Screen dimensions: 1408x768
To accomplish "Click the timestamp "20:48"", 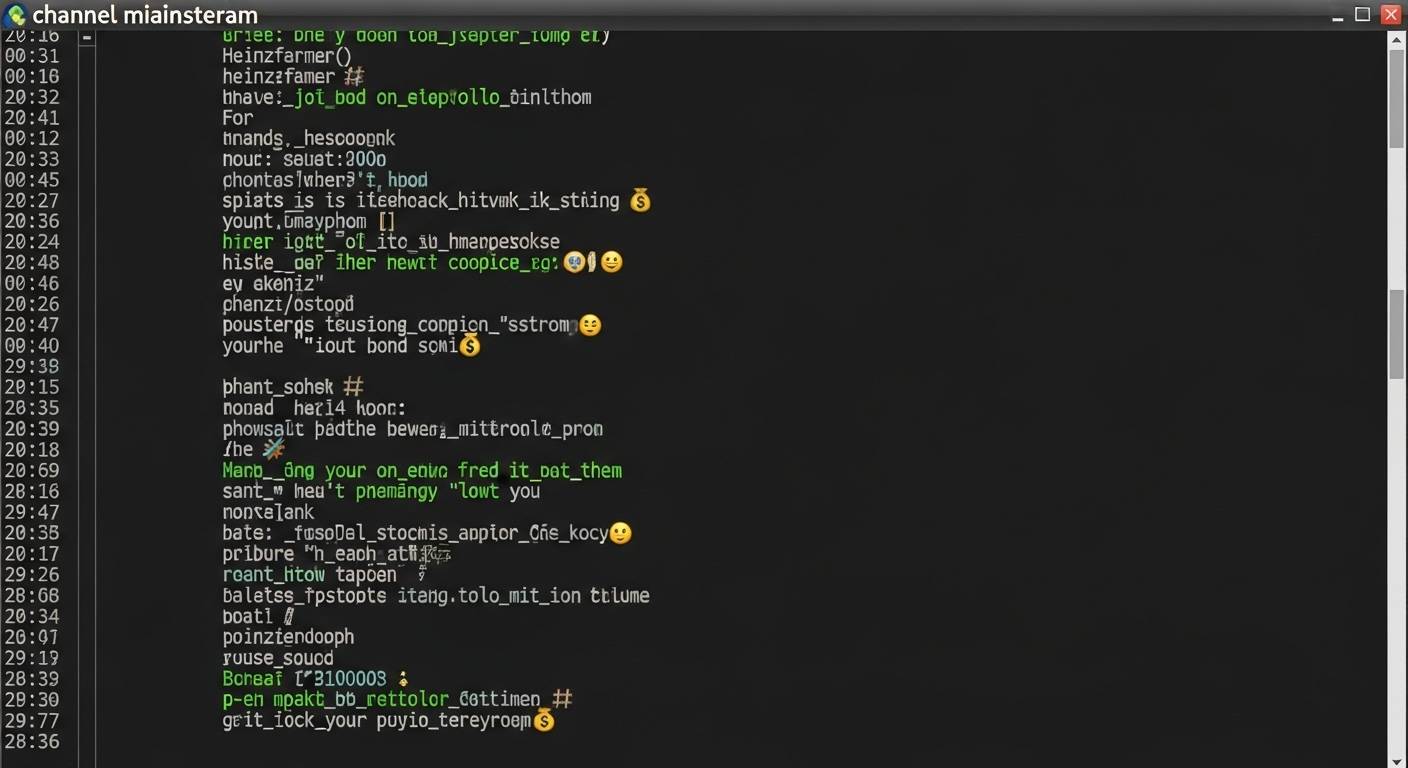I will pyautogui.click(x=31, y=263).
